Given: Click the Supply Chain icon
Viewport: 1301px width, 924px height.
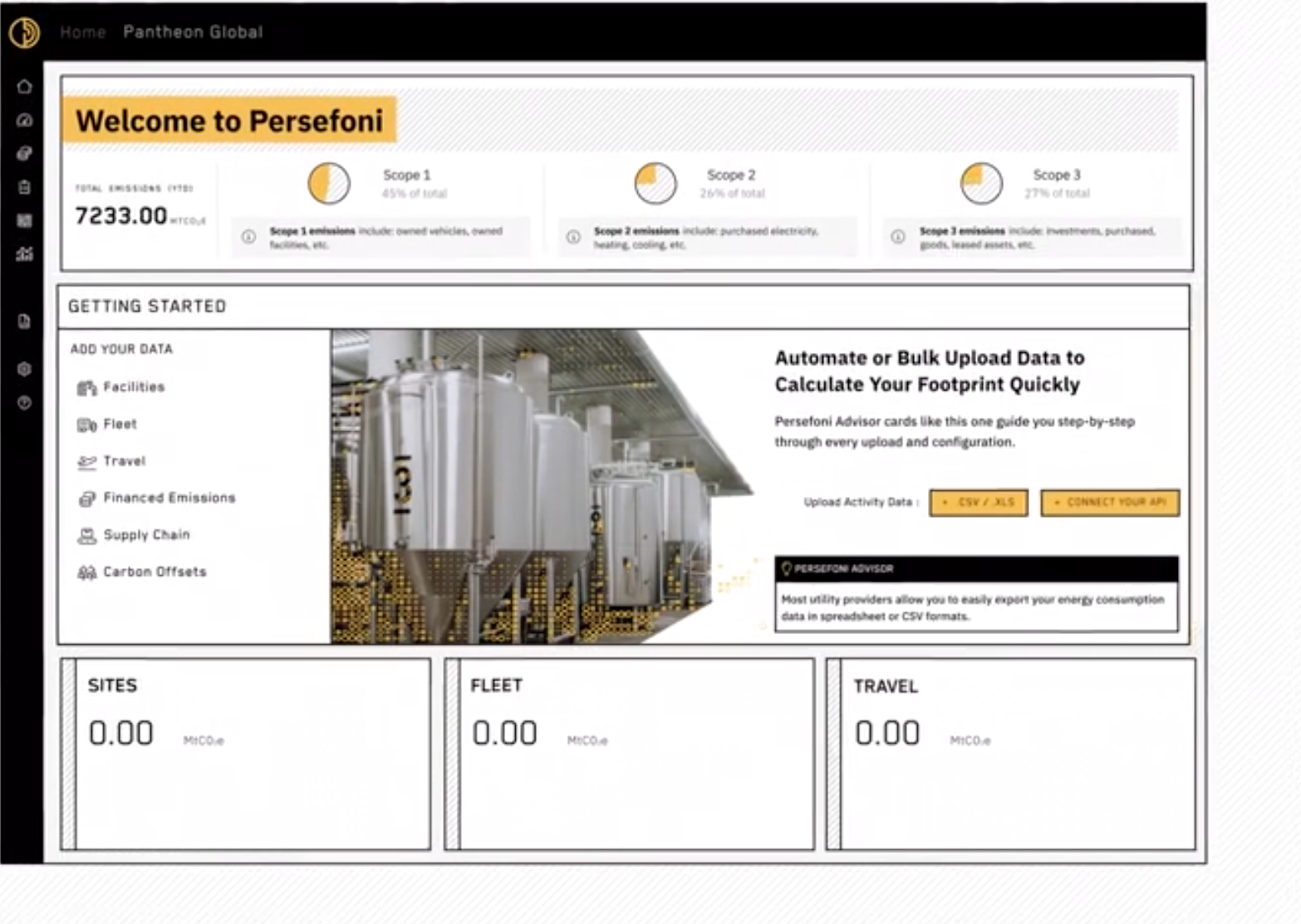Looking at the screenshot, I should 86,536.
